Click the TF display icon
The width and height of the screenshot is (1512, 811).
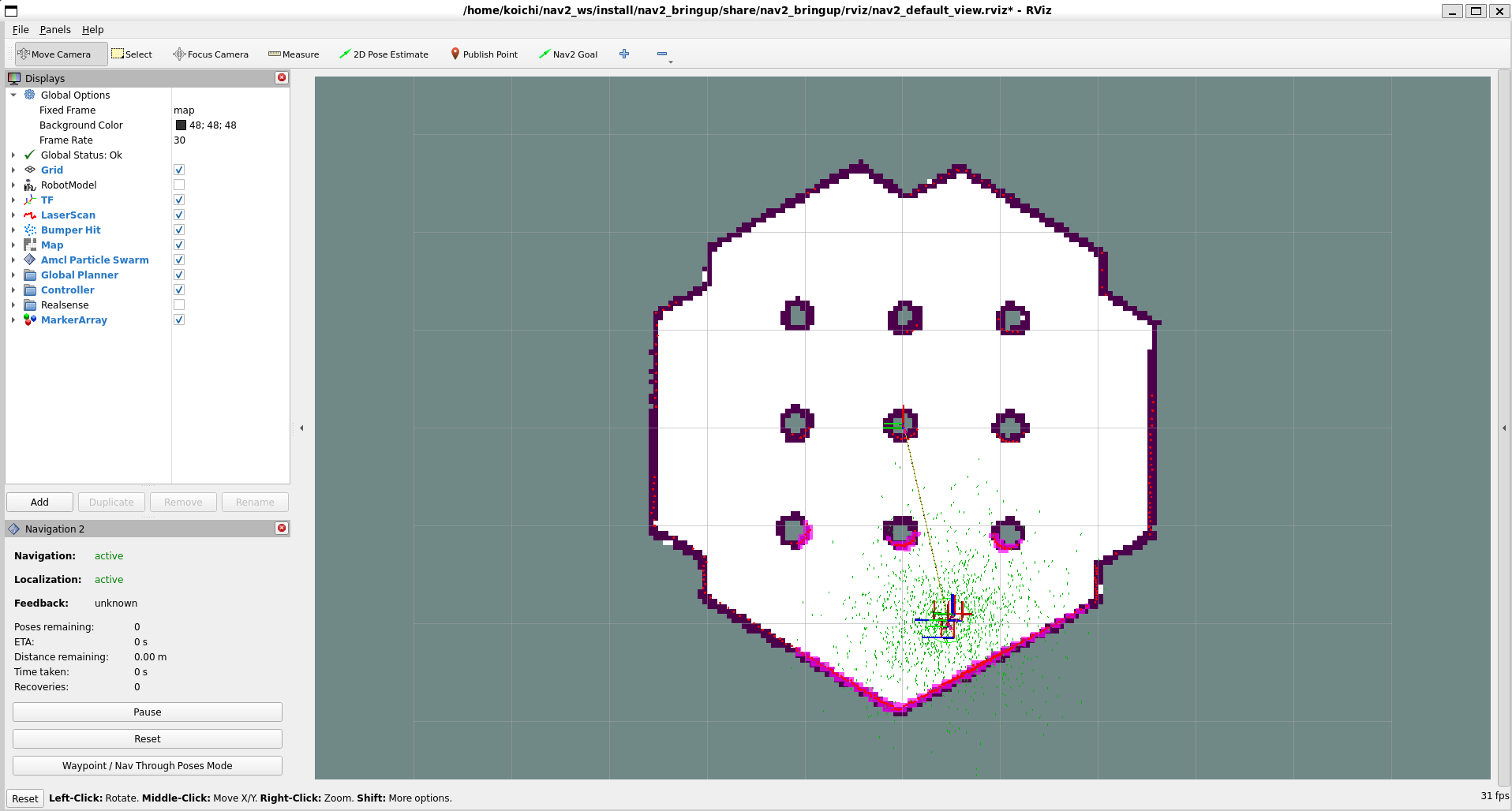[x=30, y=200]
